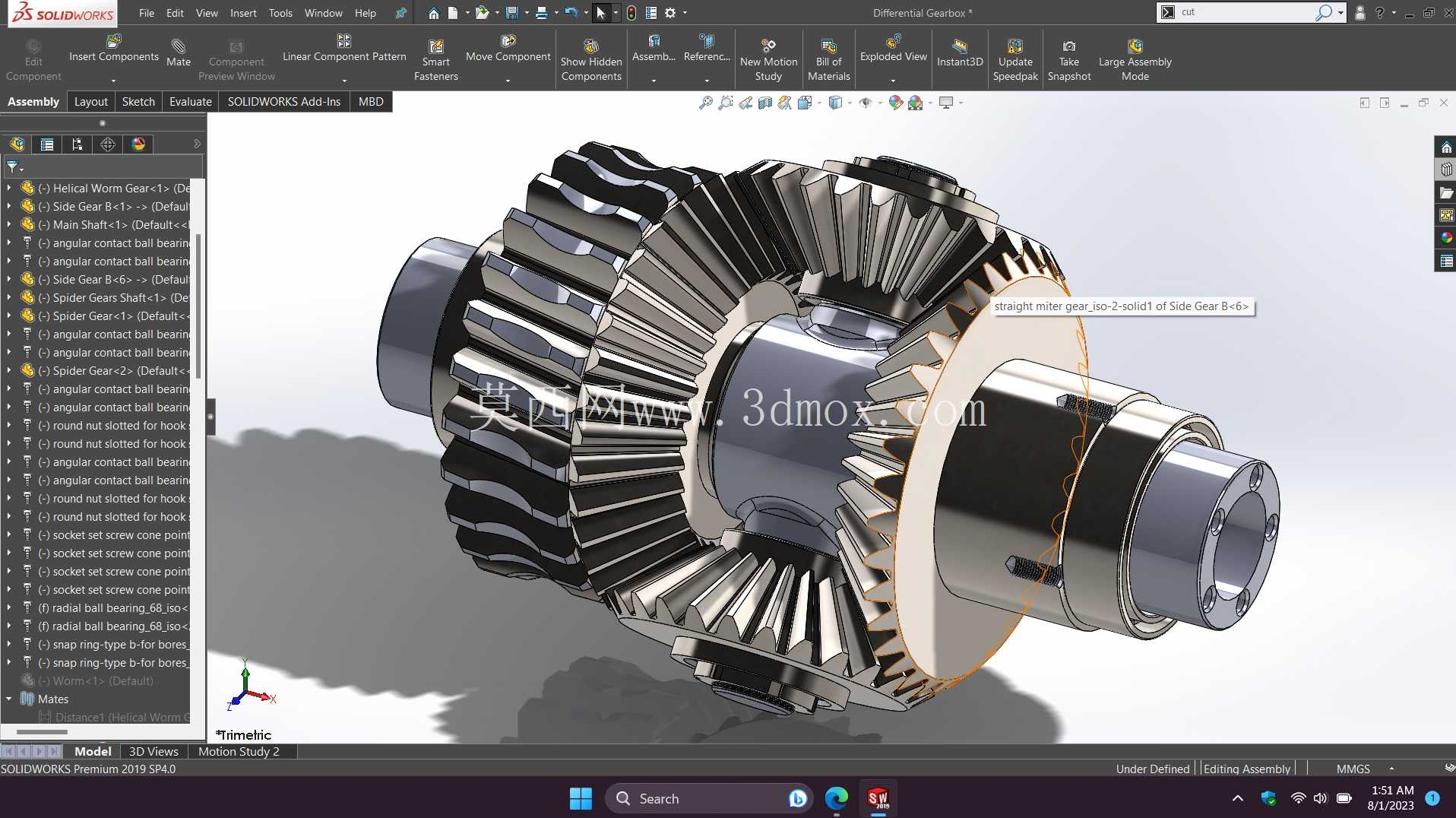1456x818 pixels.
Task: Open the Design Library task pane
Action: pos(1445,170)
